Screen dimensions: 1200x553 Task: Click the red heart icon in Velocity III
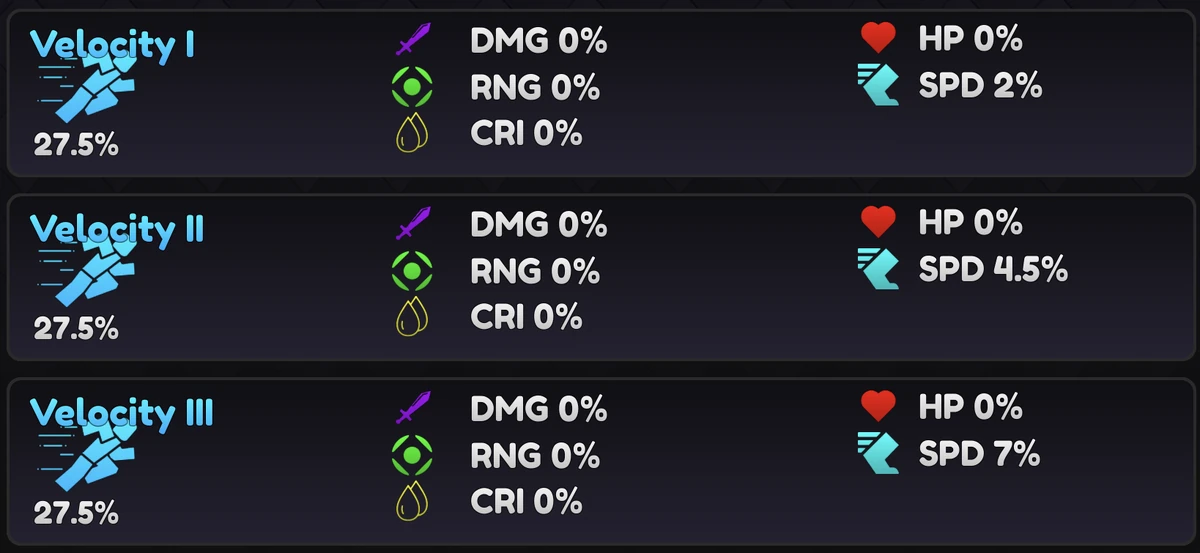click(x=878, y=406)
